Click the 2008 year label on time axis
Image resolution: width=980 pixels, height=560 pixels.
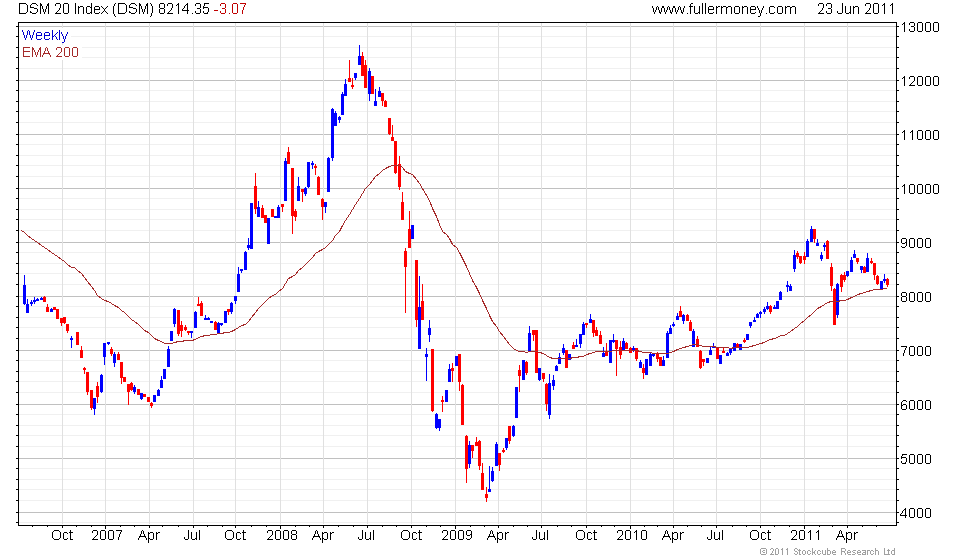pyautogui.click(x=281, y=536)
